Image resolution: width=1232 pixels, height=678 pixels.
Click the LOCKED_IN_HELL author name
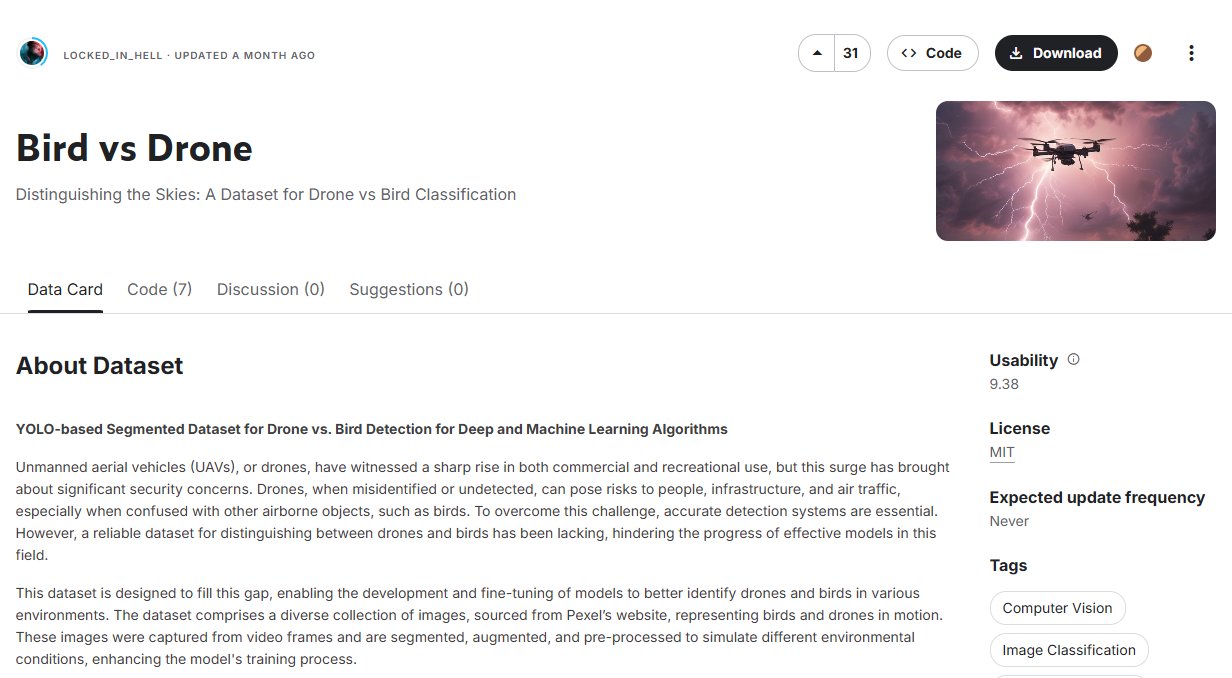pyautogui.click(x=114, y=56)
